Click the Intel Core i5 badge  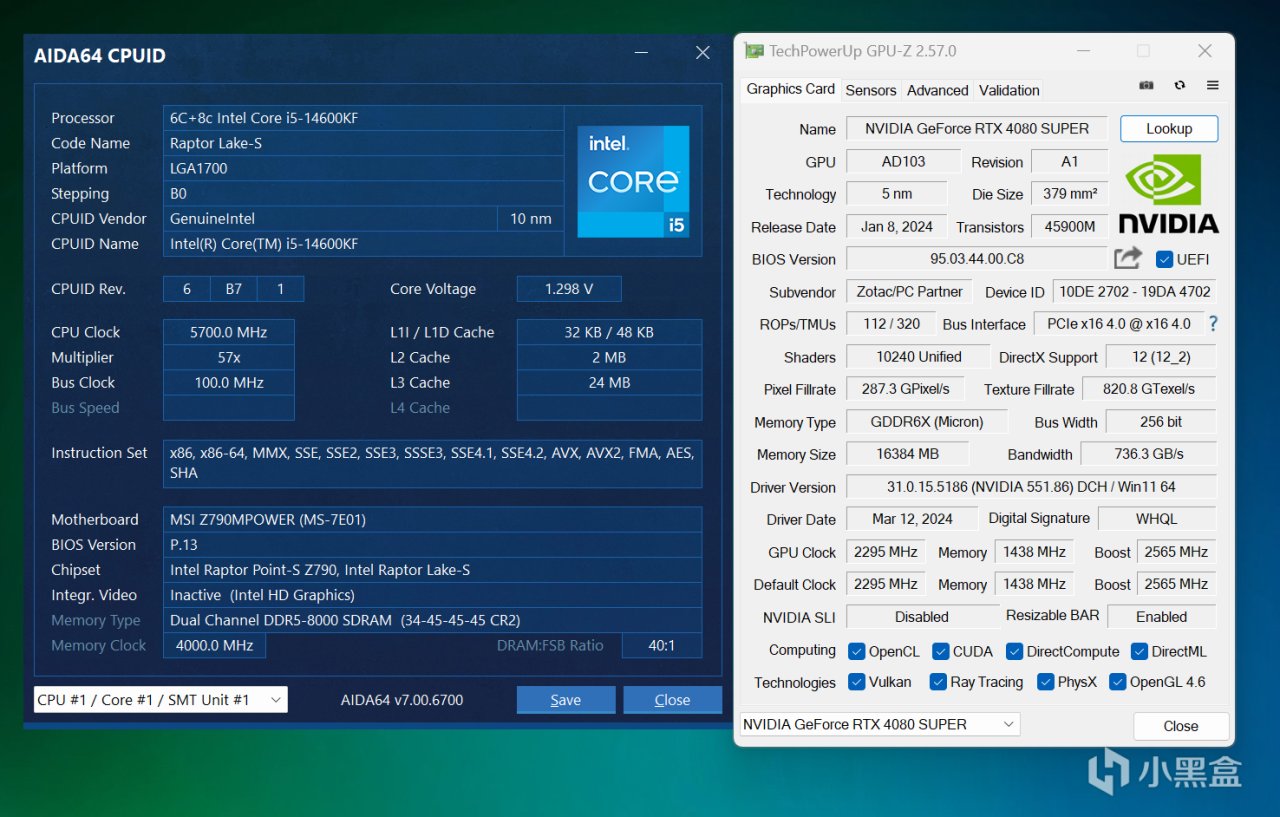(633, 181)
